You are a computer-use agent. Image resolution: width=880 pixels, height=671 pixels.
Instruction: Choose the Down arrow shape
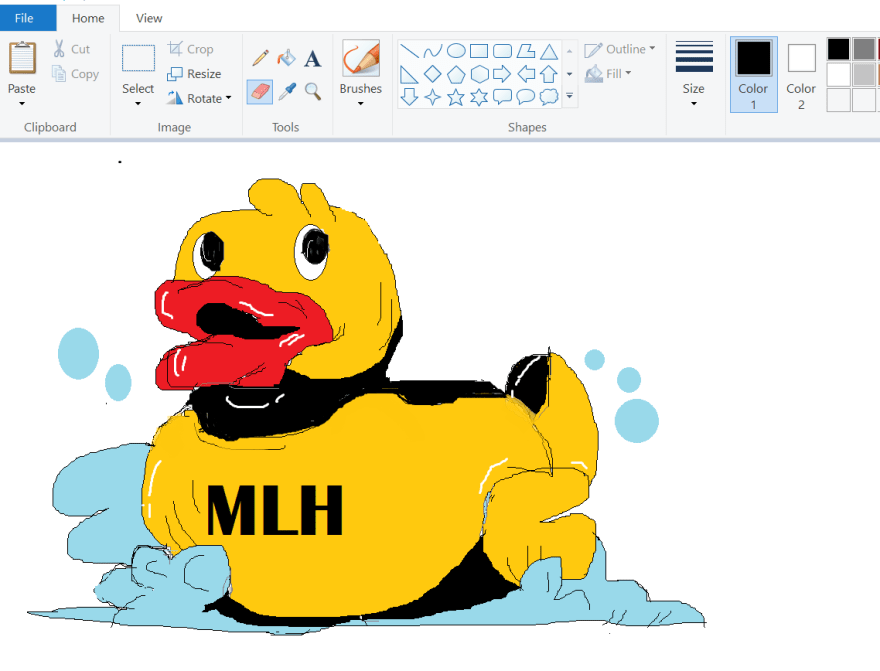tap(409, 97)
